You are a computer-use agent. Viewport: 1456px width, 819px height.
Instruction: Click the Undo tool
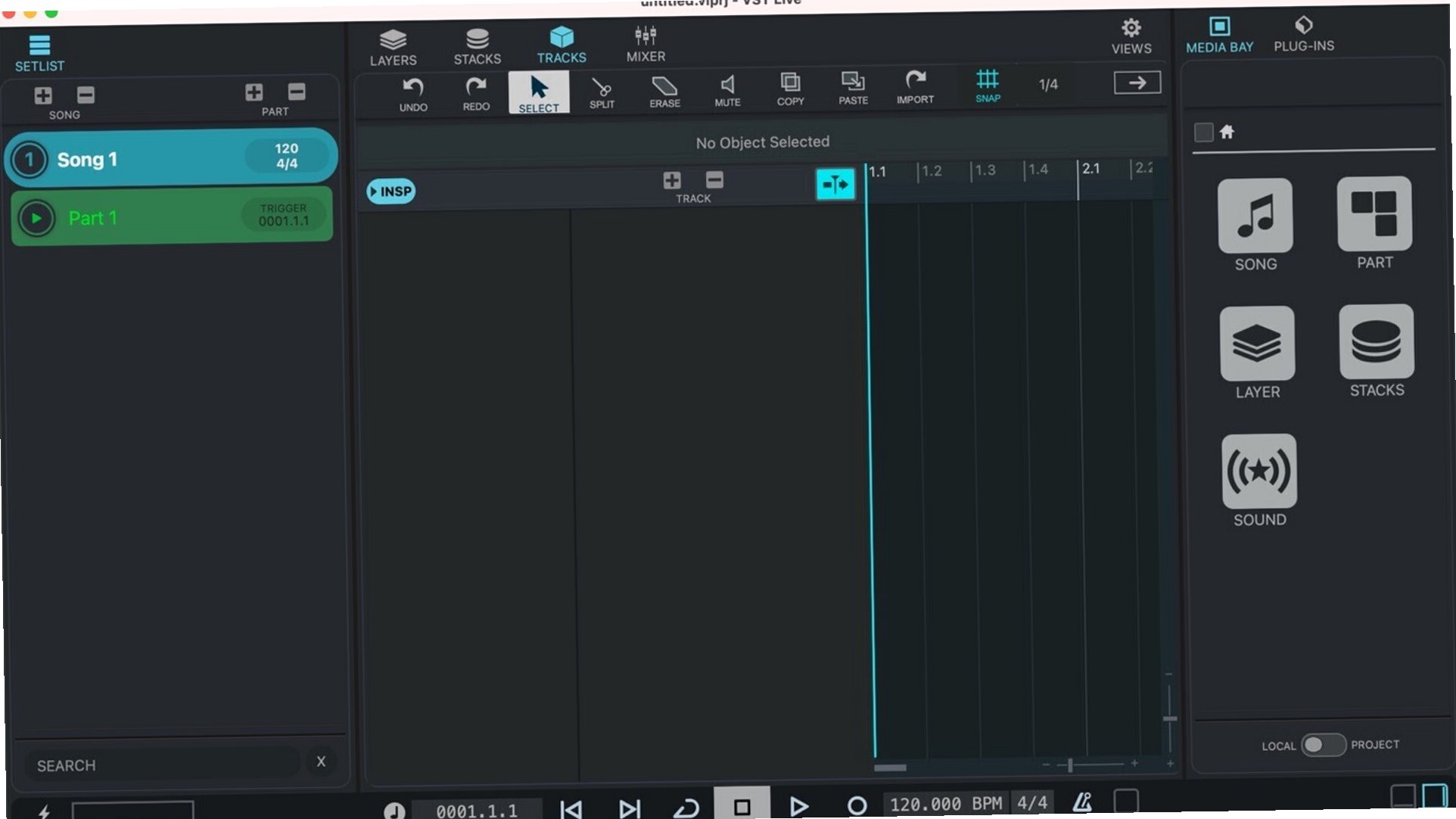pos(413,95)
